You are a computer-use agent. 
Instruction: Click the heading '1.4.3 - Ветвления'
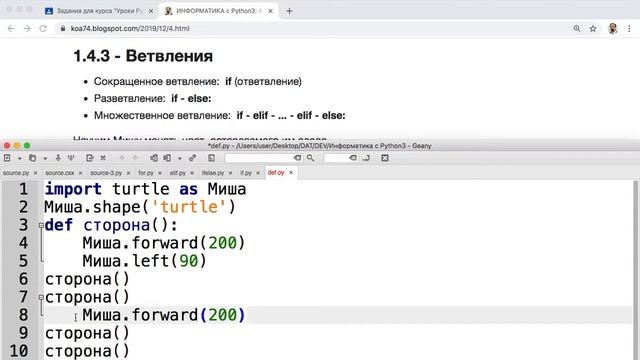pos(143,56)
